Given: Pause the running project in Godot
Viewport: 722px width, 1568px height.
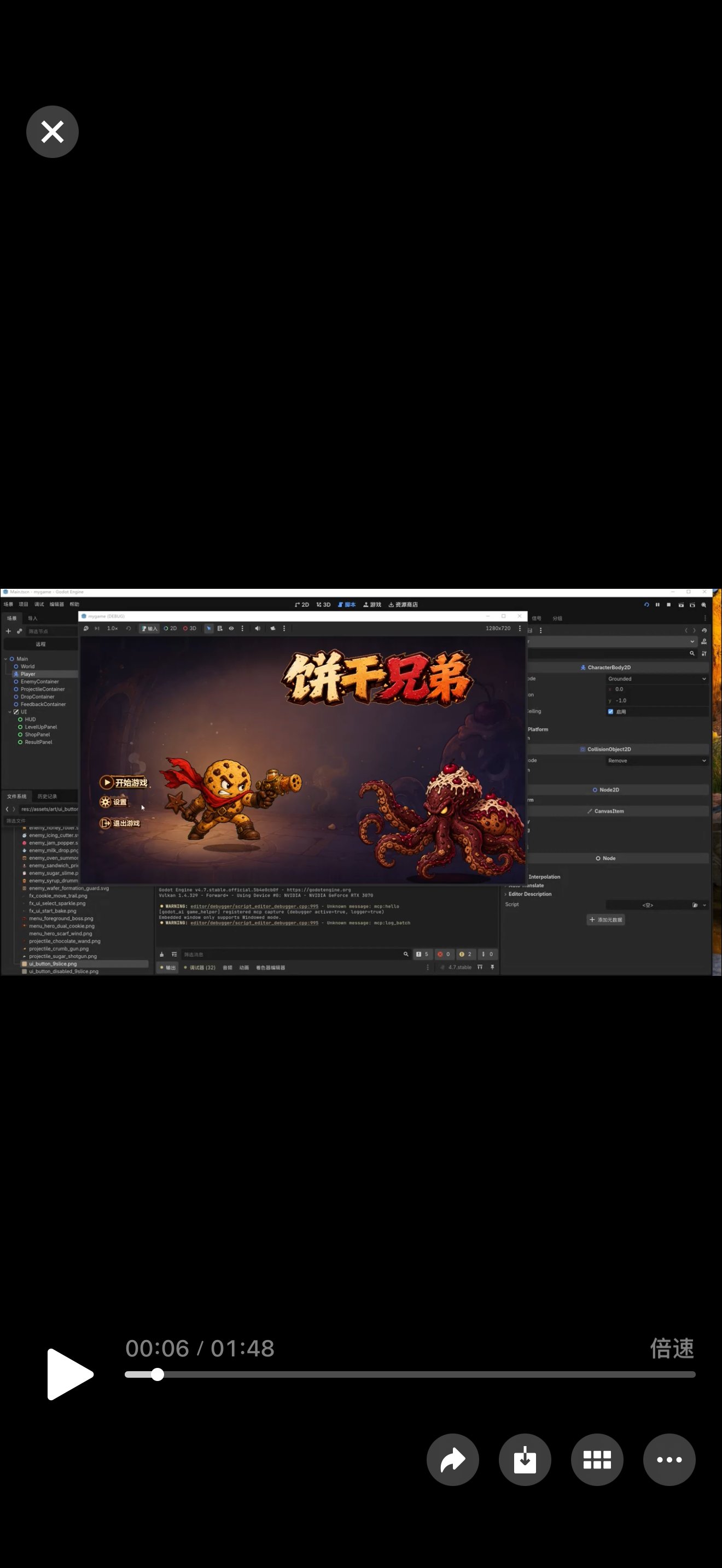Looking at the screenshot, I should coord(657,605).
